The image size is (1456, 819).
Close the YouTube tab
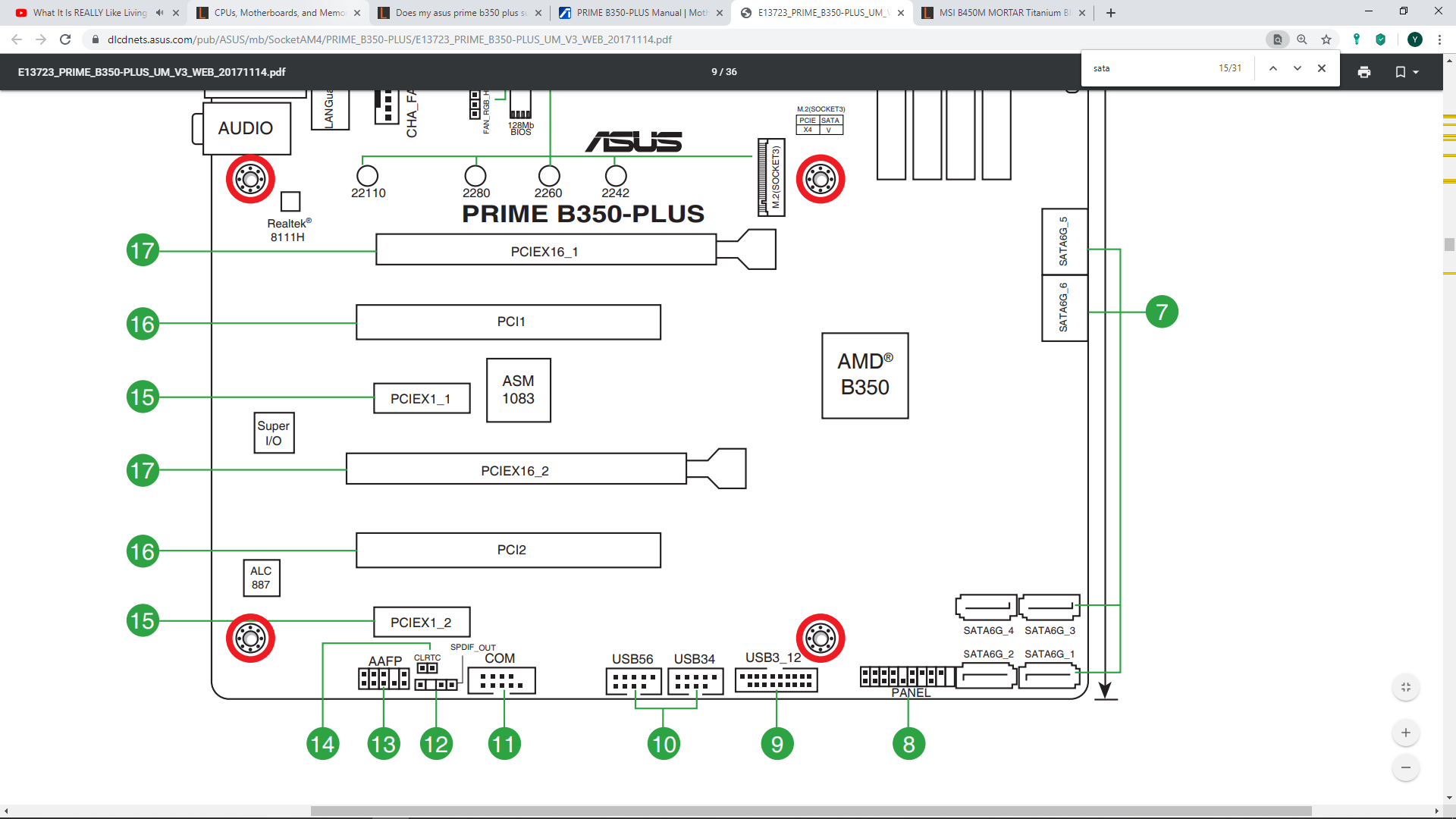(x=176, y=13)
